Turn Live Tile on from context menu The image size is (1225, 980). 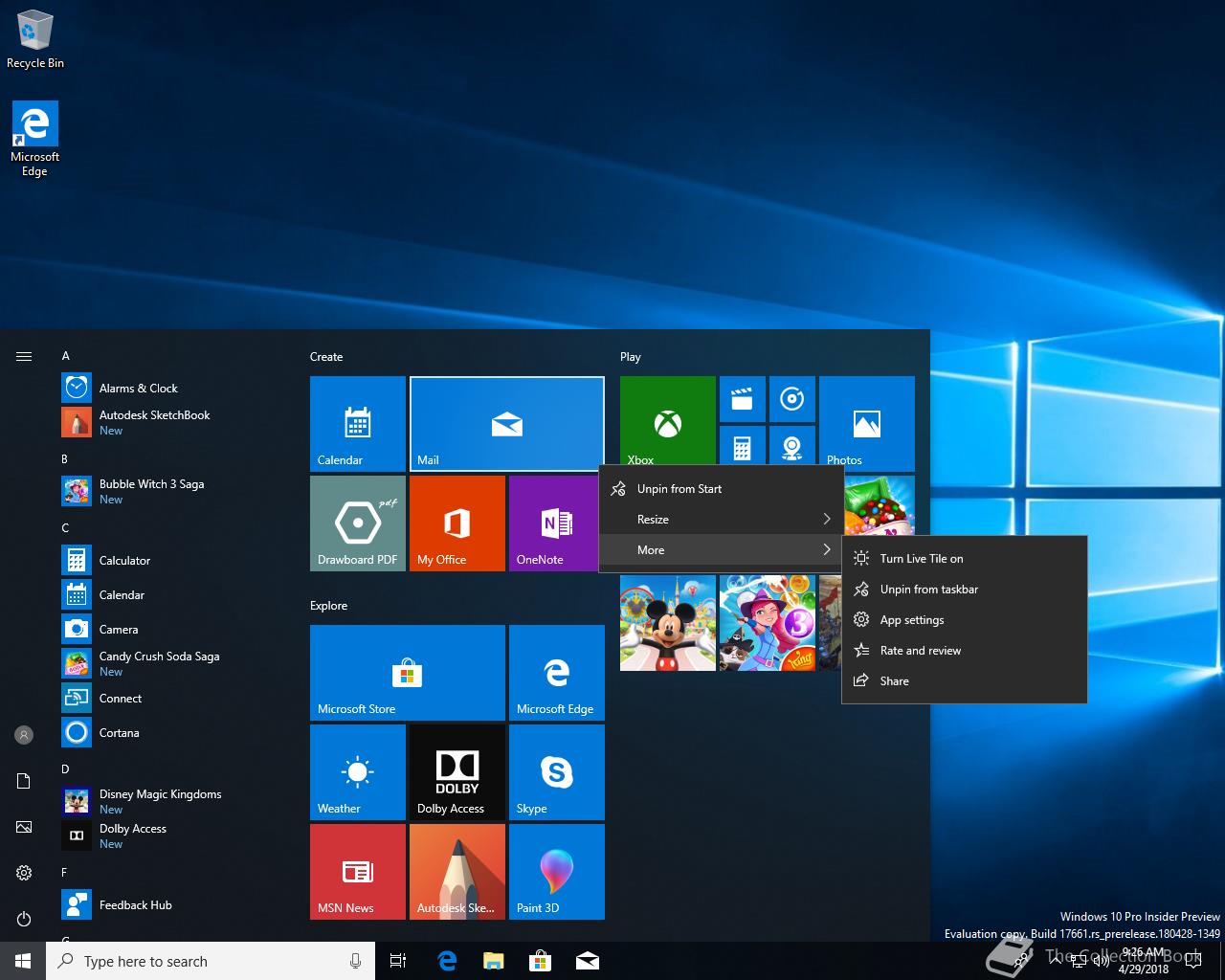921,559
